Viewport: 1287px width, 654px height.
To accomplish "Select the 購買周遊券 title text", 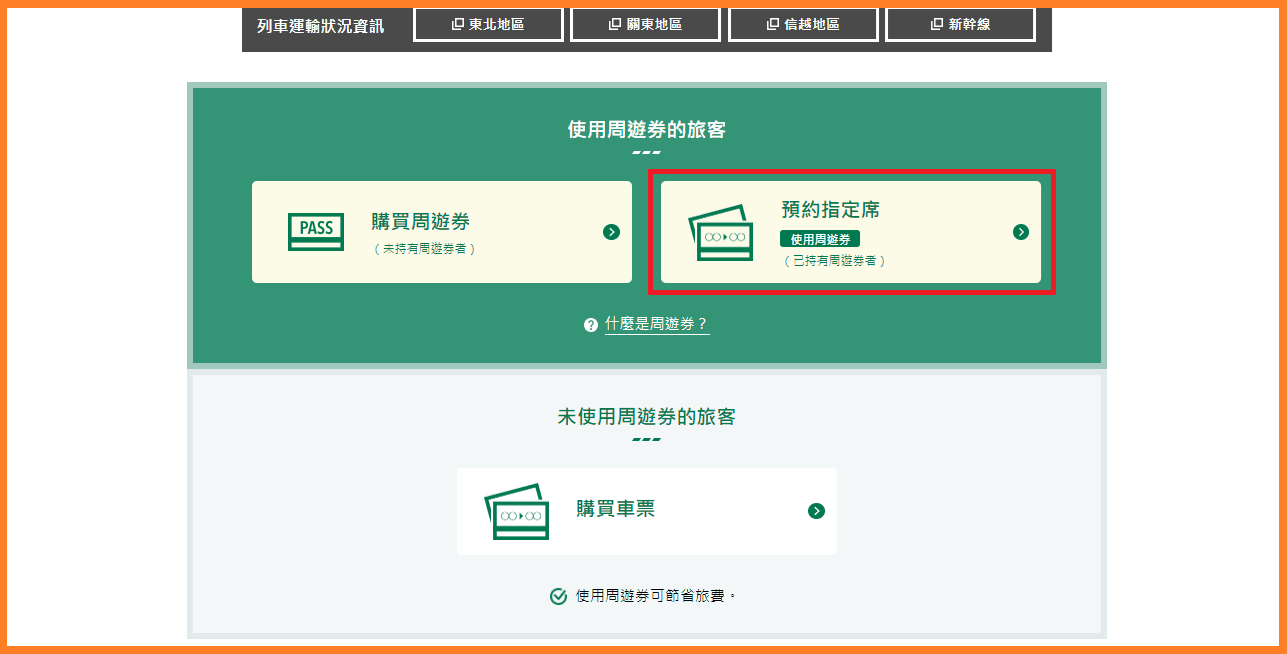I will coord(420,222).
